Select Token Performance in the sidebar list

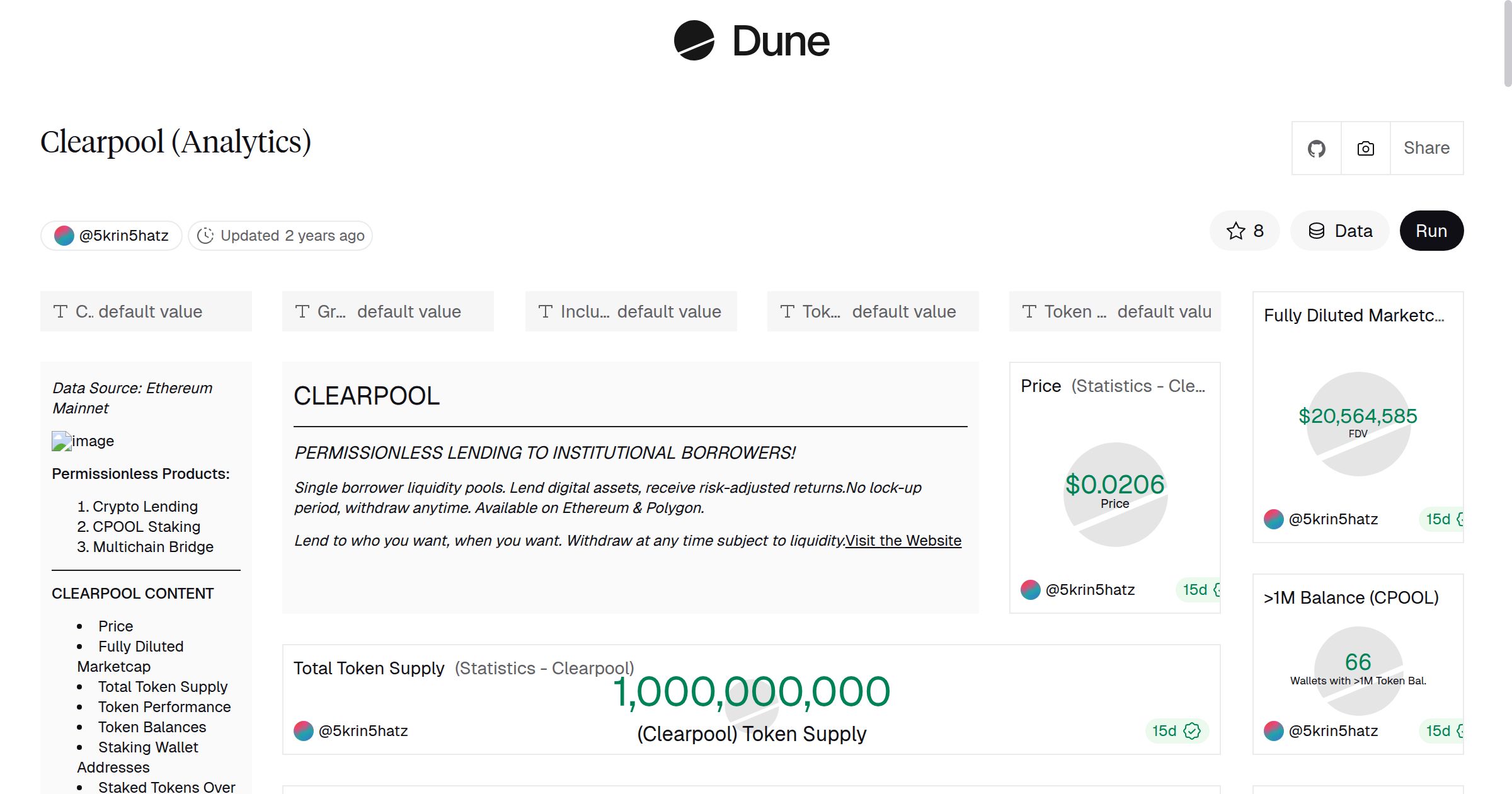[164, 706]
